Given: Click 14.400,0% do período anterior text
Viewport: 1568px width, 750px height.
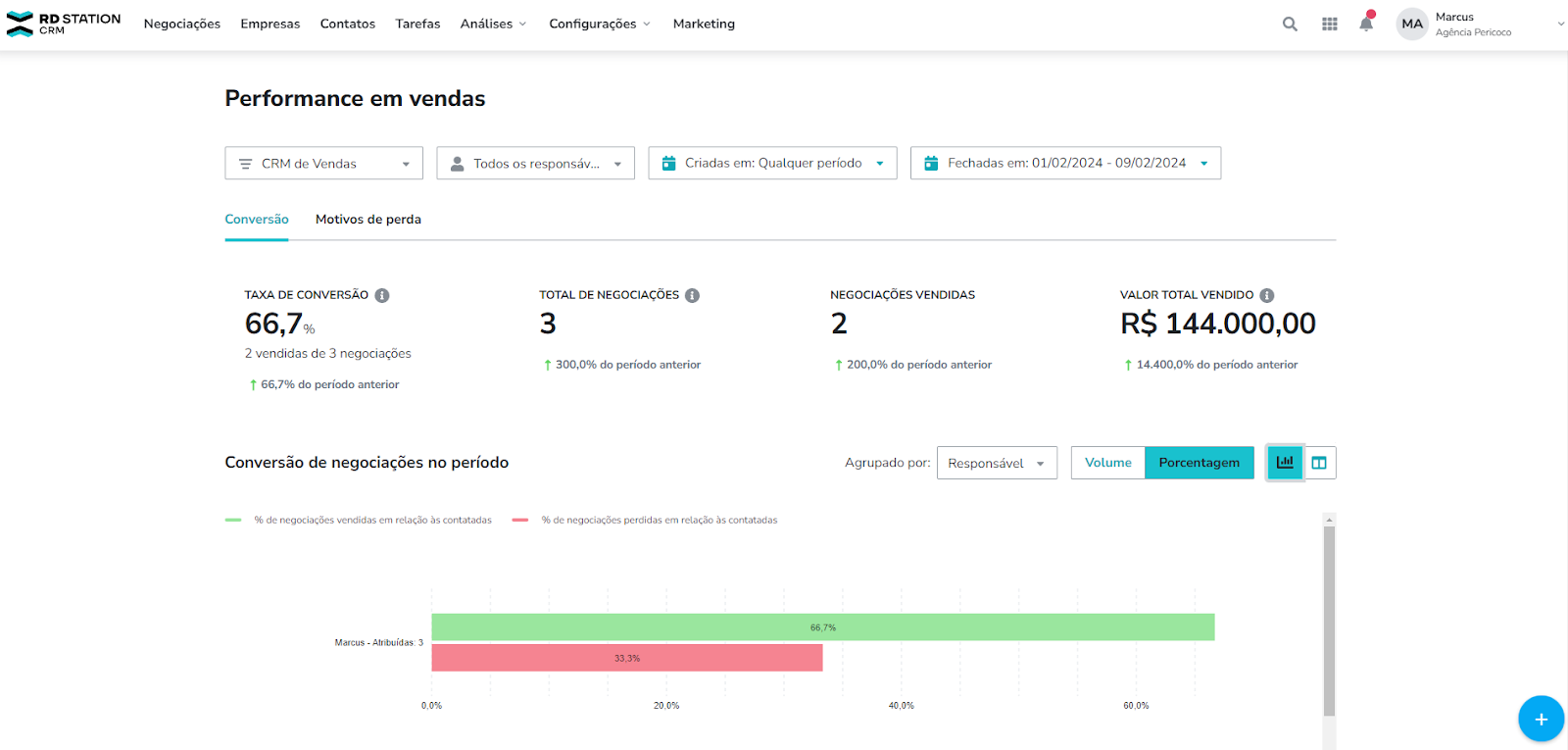Looking at the screenshot, I should 1217,365.
